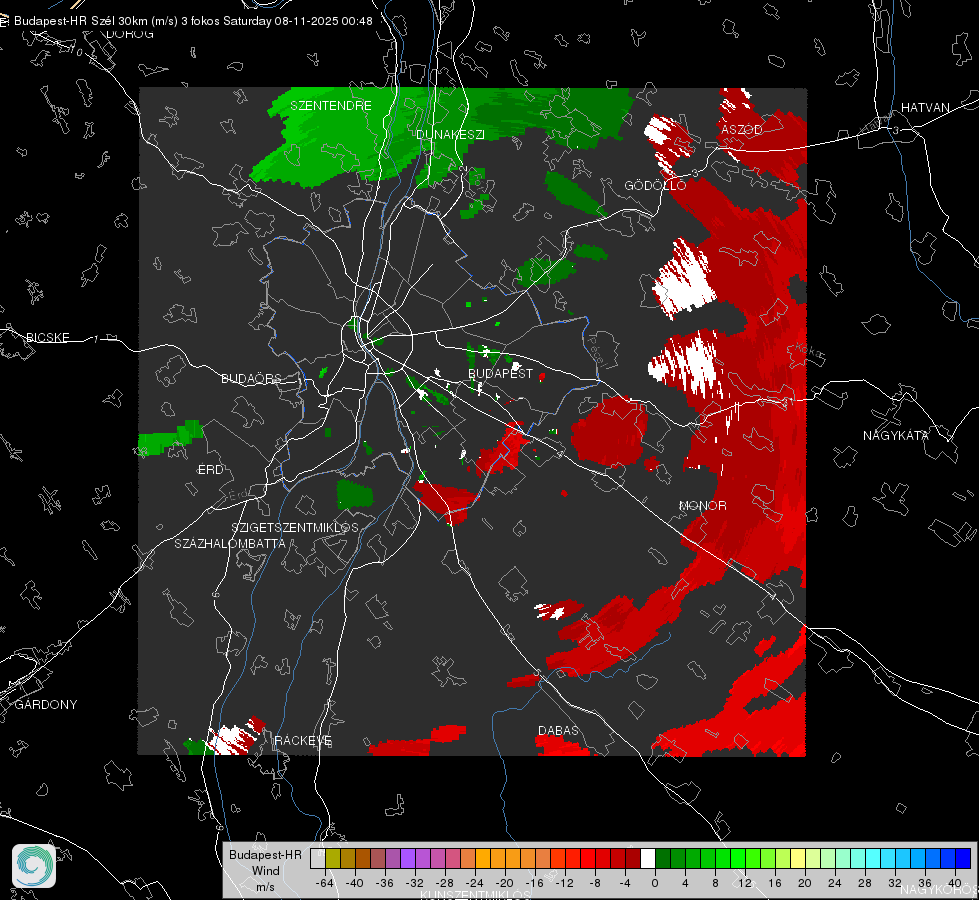Click the GÁRDONY city label

[x=46, y=705]
